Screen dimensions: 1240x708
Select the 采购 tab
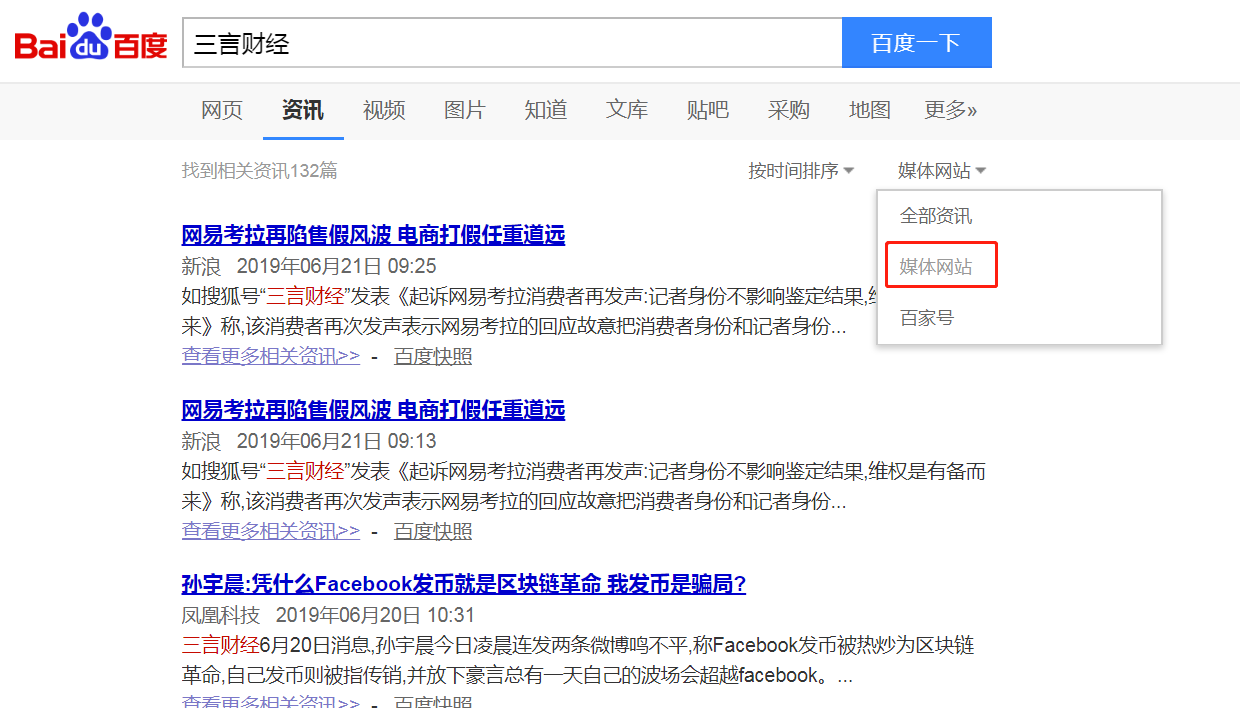tap(789, 110)
